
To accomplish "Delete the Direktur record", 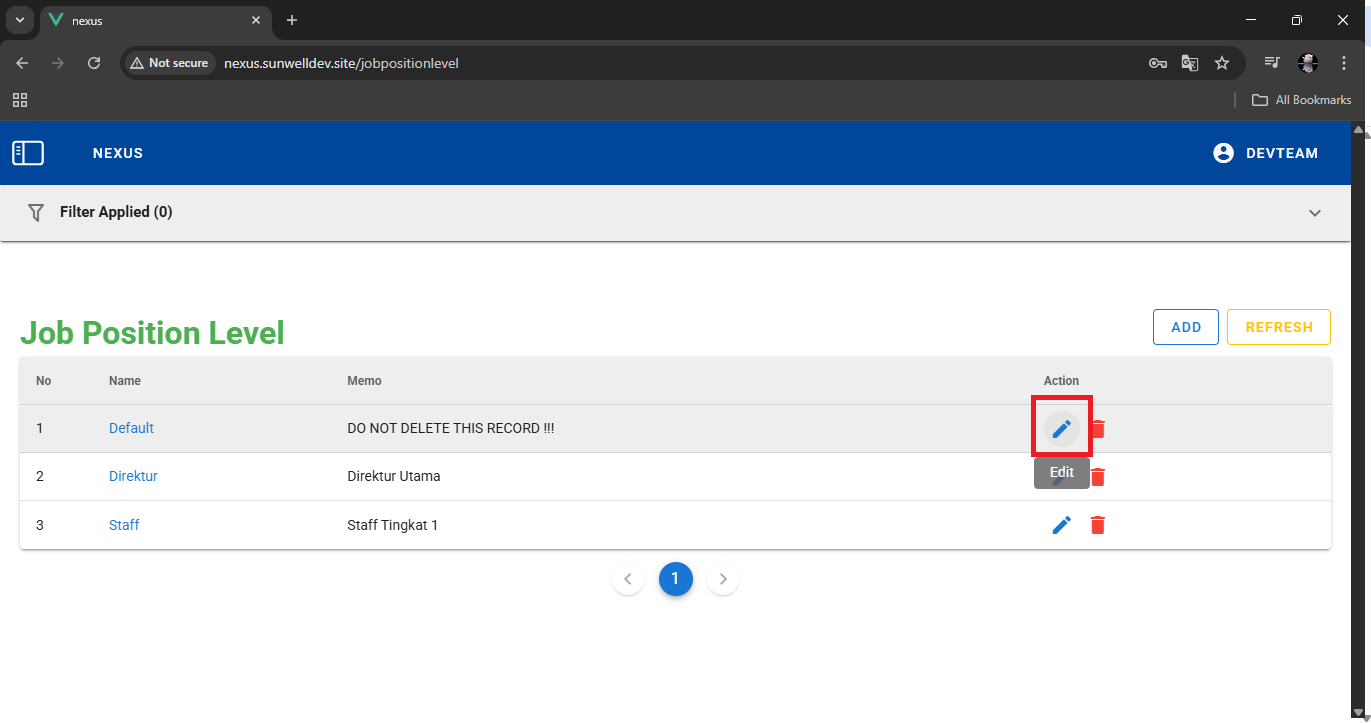I will coord(1098,477).
